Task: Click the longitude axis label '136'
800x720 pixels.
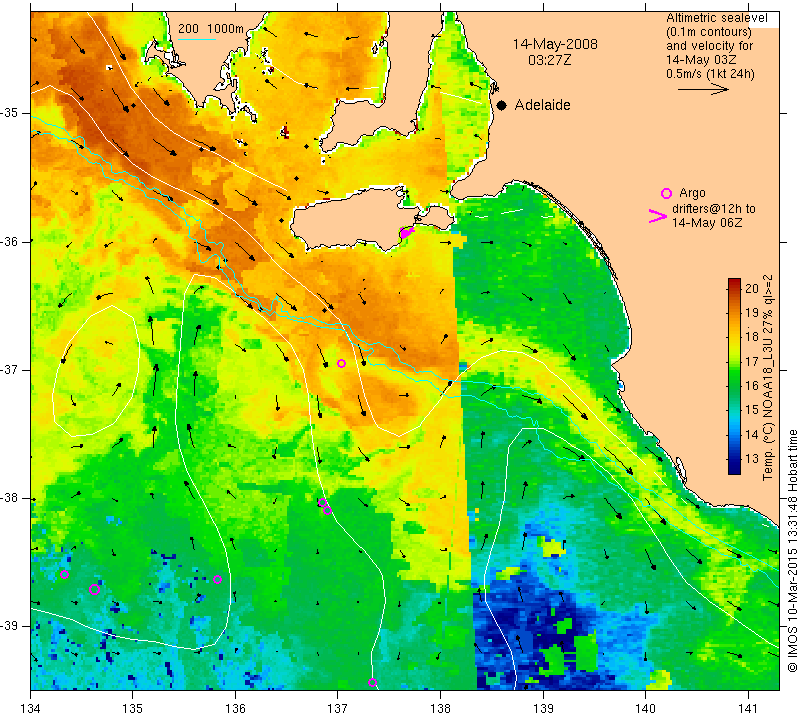Action: tap(235, 708)
